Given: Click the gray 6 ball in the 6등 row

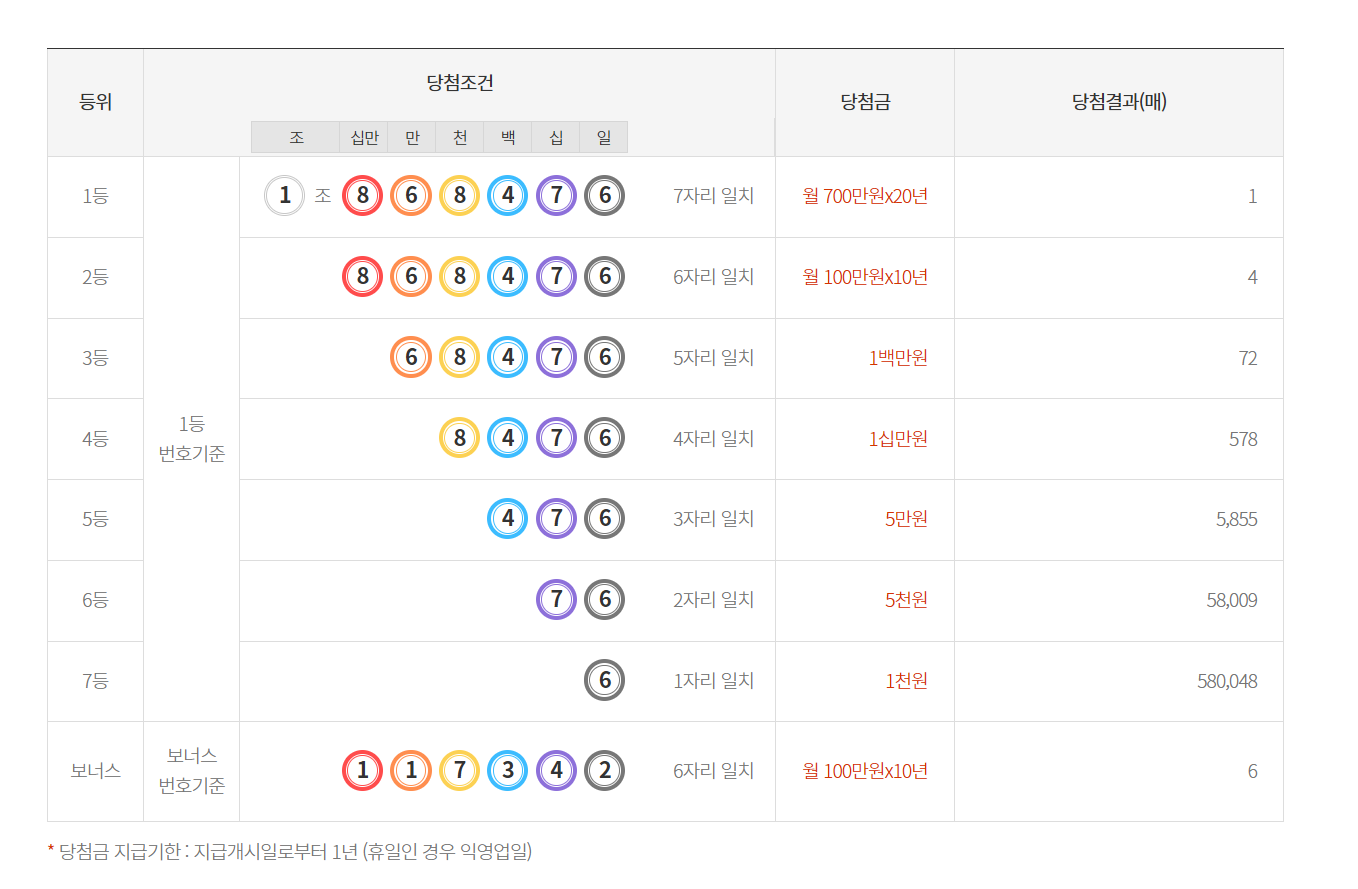Looking at the screenshot, I should coord(605,600).
